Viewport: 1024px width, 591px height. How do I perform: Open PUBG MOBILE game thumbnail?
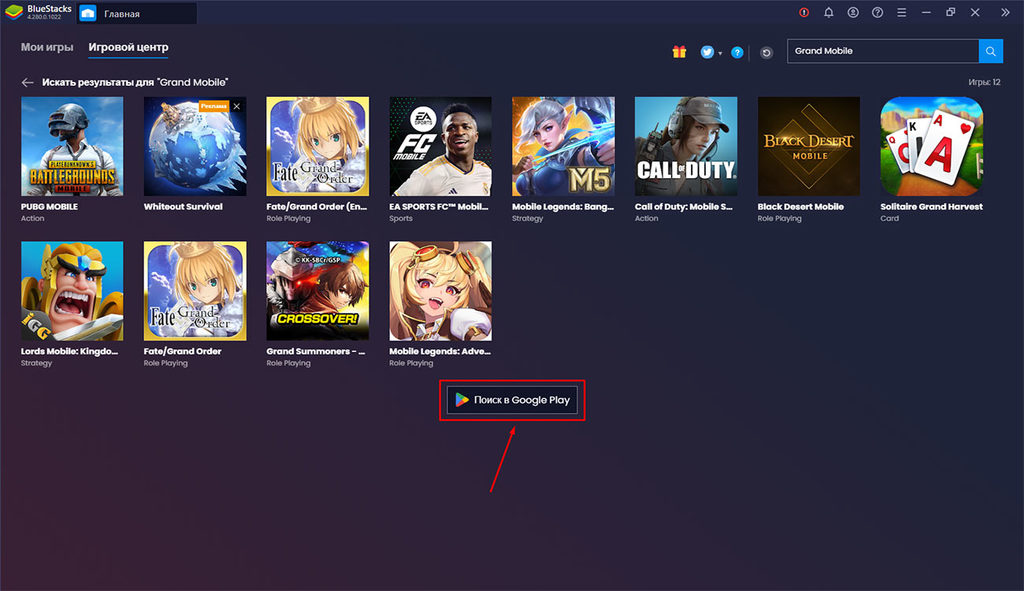coord(72,146)
